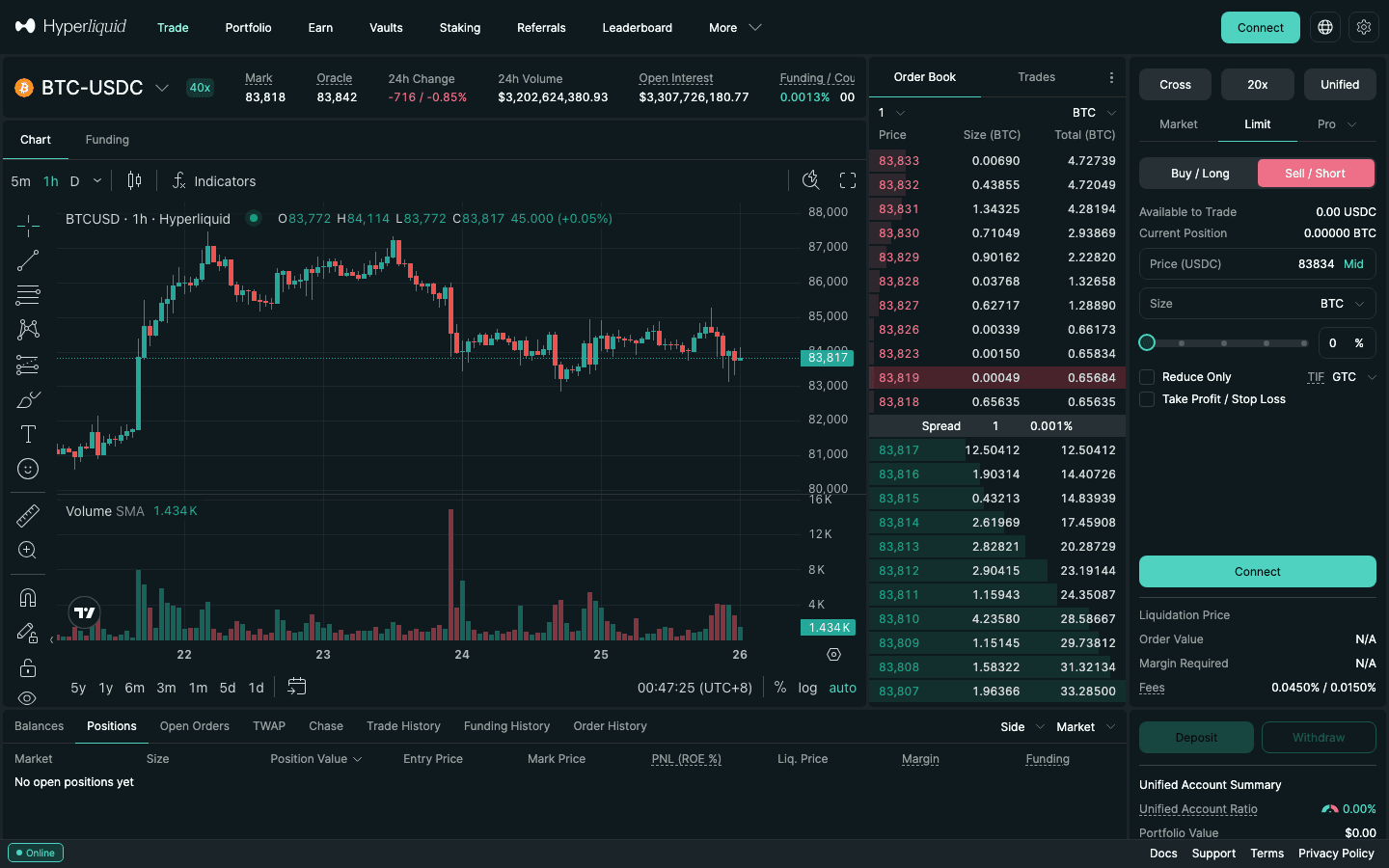The image size is (1389, 868).
Task: Click the size percentage slider handle
Action: click(1147, 342)
